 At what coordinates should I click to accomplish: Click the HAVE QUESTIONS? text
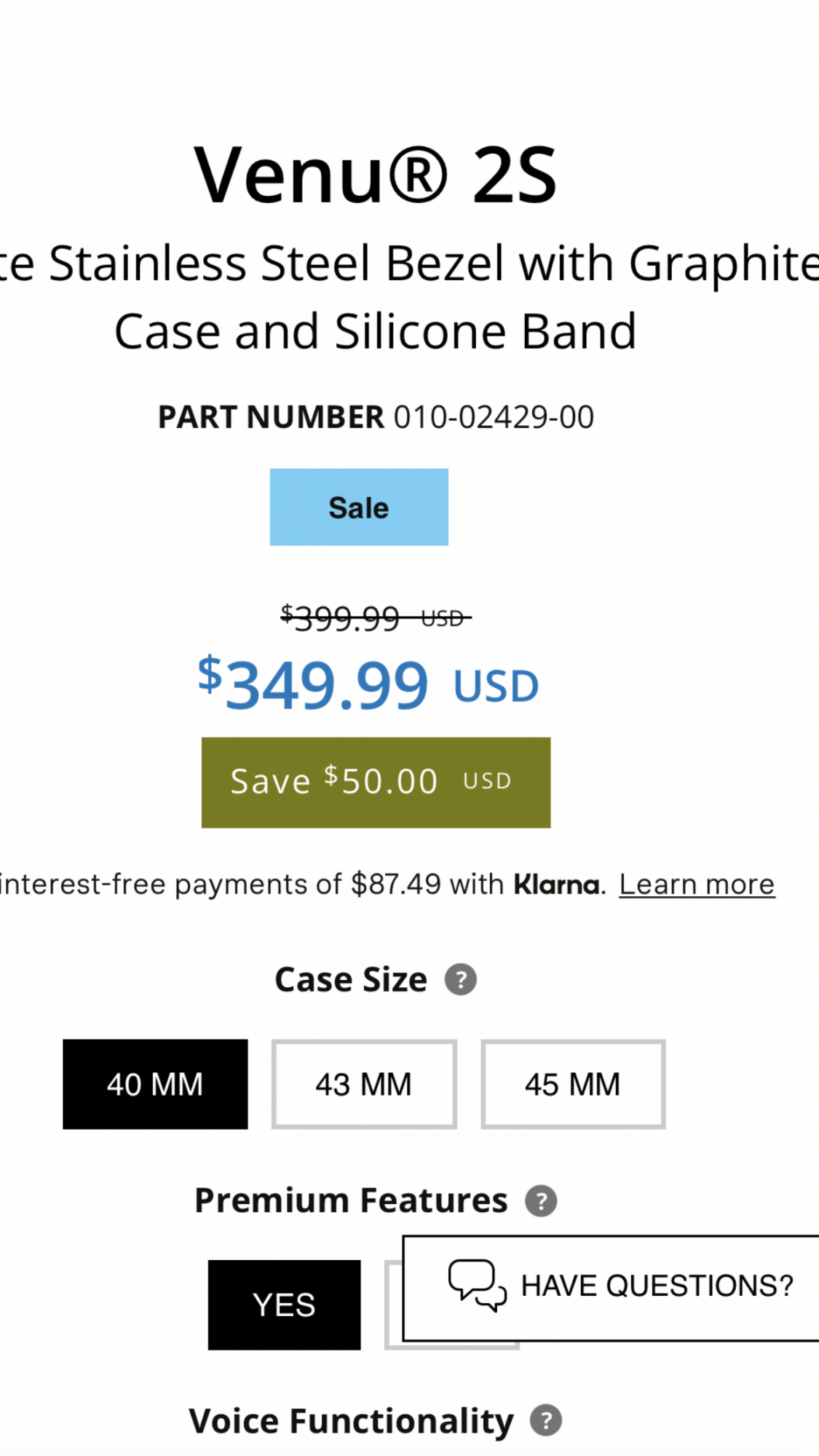[x=657, y=1286]
